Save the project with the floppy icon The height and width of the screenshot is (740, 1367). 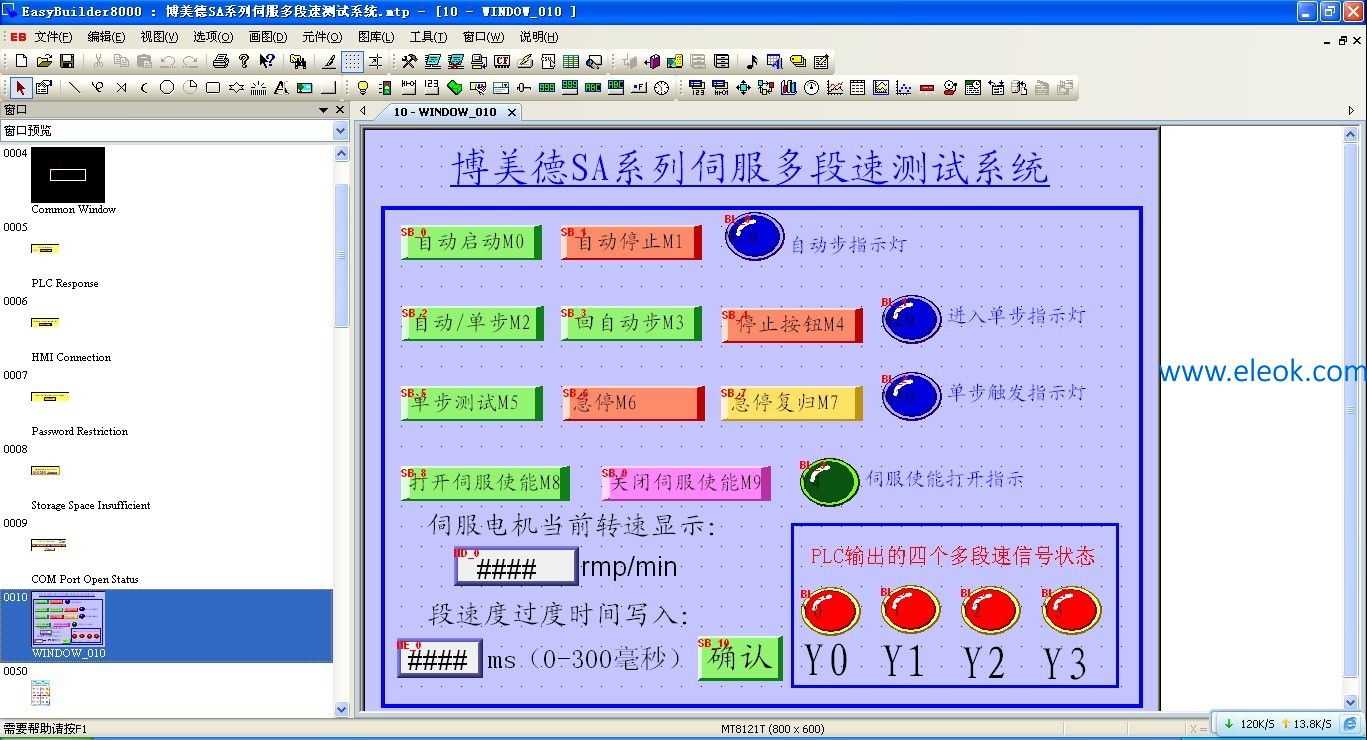[66, 61]
